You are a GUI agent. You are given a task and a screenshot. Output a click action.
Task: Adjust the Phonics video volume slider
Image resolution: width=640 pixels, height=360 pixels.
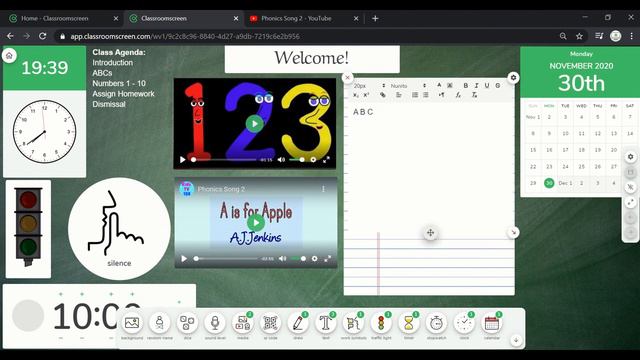tap(298, 259)
